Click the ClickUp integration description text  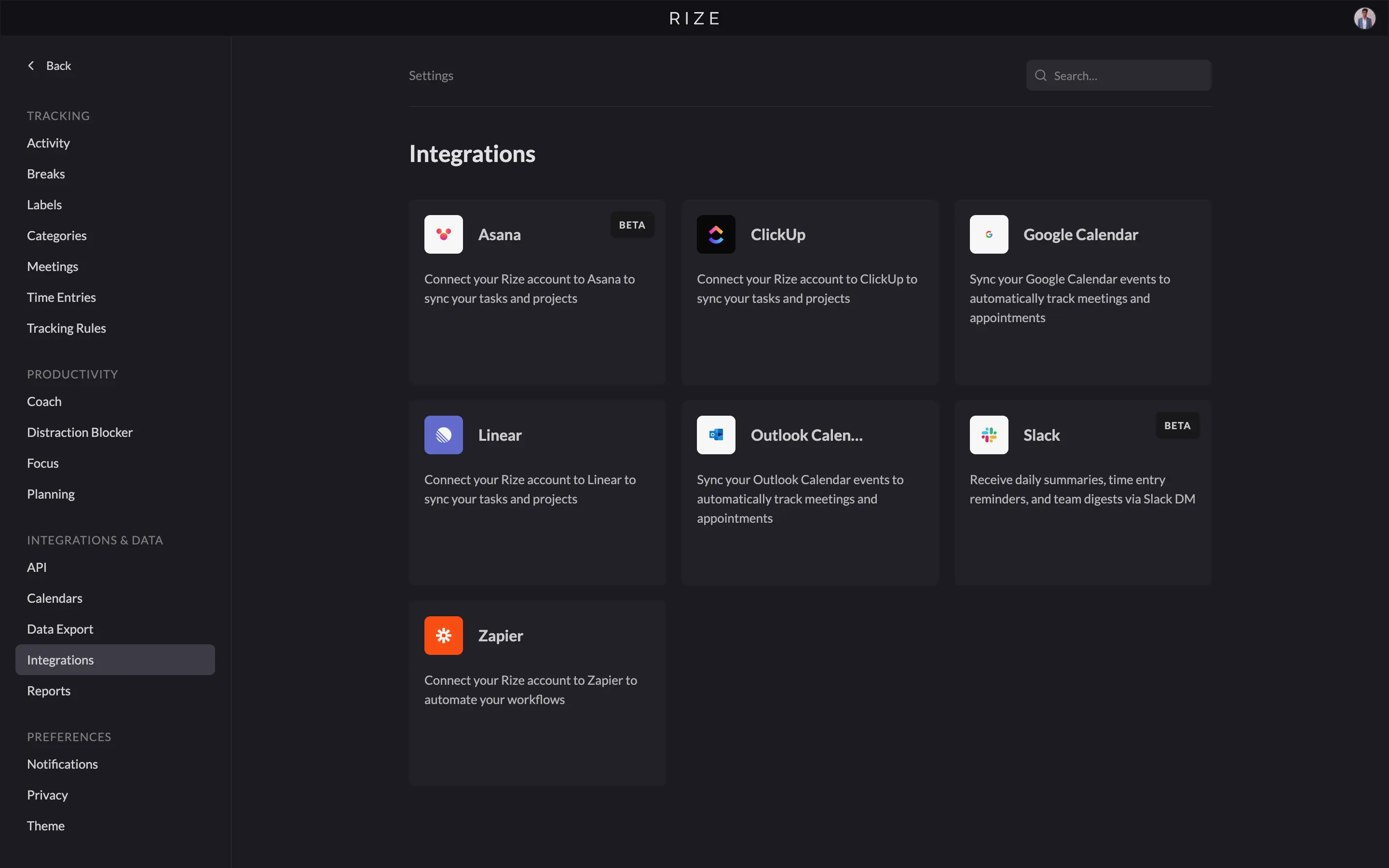(x=807, y=289)
